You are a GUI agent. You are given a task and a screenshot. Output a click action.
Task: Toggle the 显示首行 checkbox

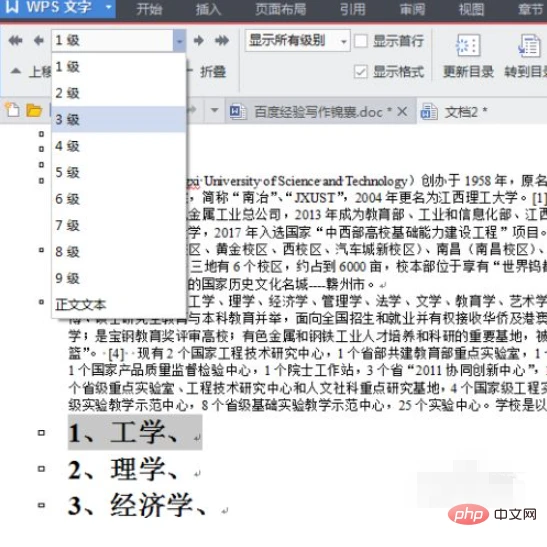click(361, 41)
